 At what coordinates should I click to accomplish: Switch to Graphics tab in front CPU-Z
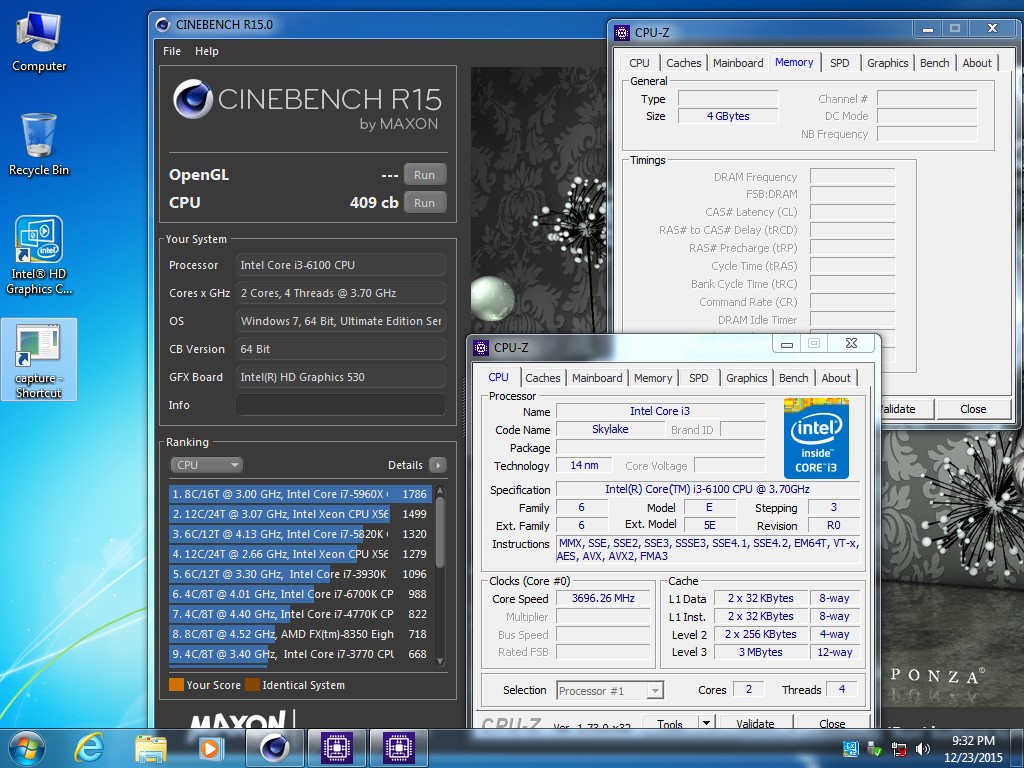point(746,378)
